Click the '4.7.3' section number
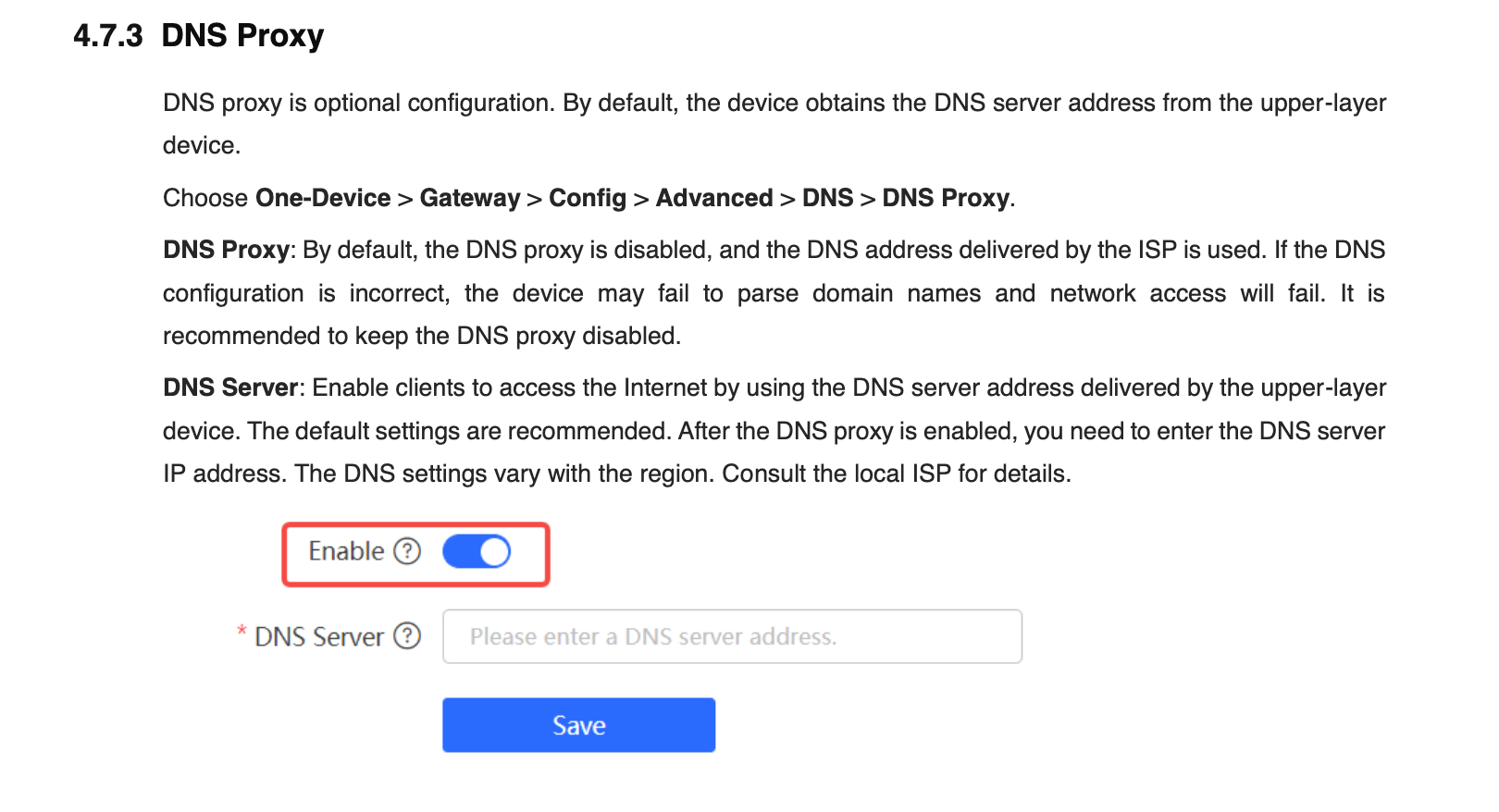 [x=108, y=35]
